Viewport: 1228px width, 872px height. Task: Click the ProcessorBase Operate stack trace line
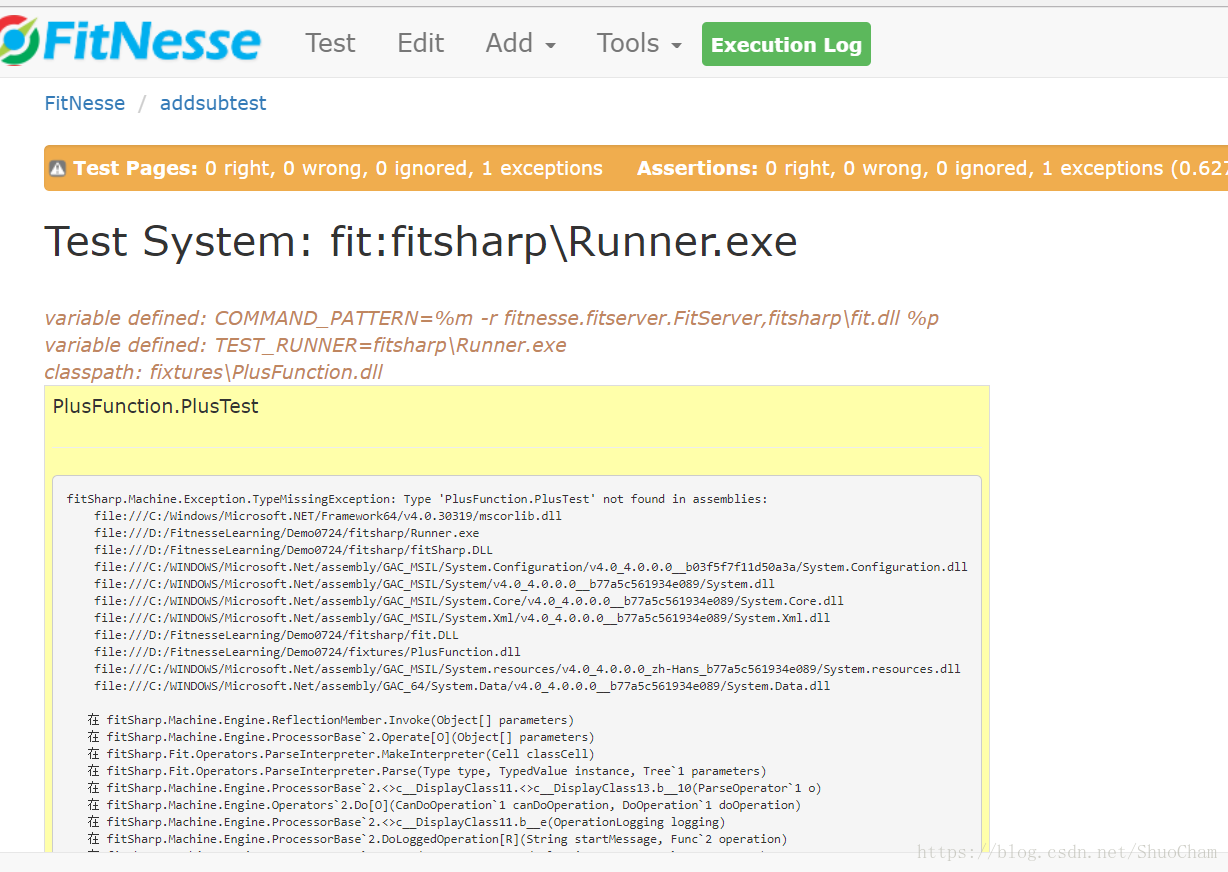pos(340,737)
